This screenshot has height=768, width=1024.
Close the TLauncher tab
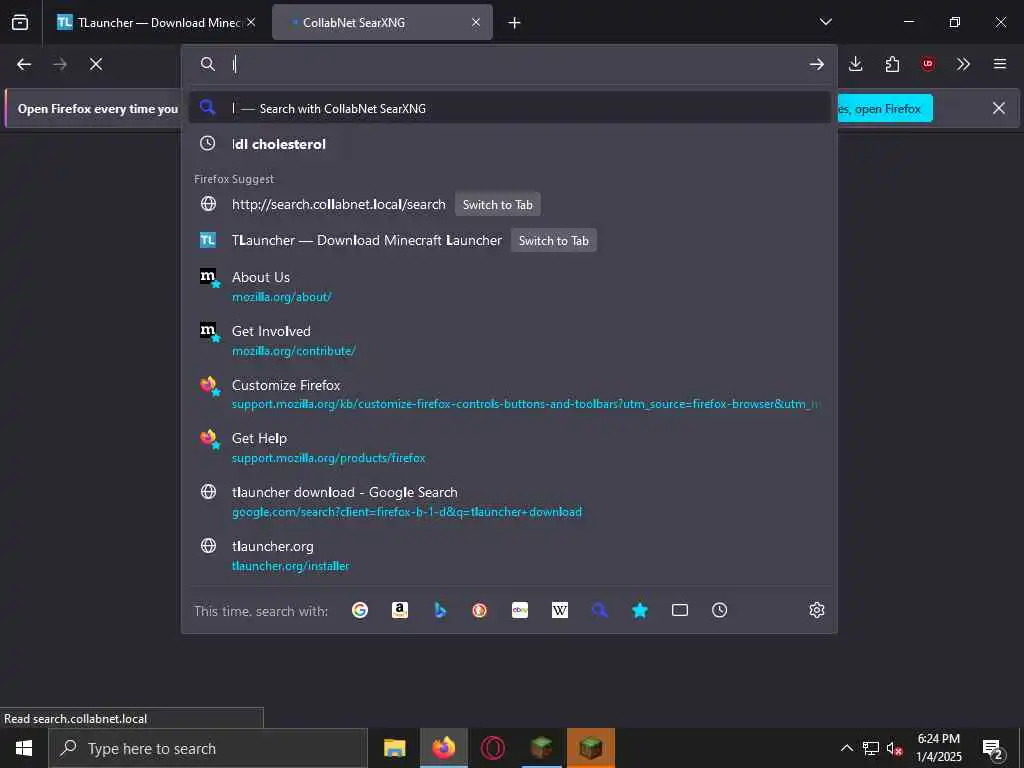pos(251,23)
